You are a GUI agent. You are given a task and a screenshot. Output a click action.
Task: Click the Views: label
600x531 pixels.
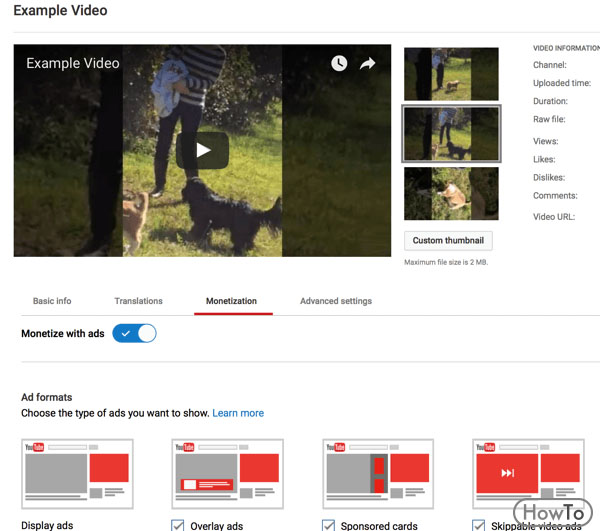click(546, 141)
